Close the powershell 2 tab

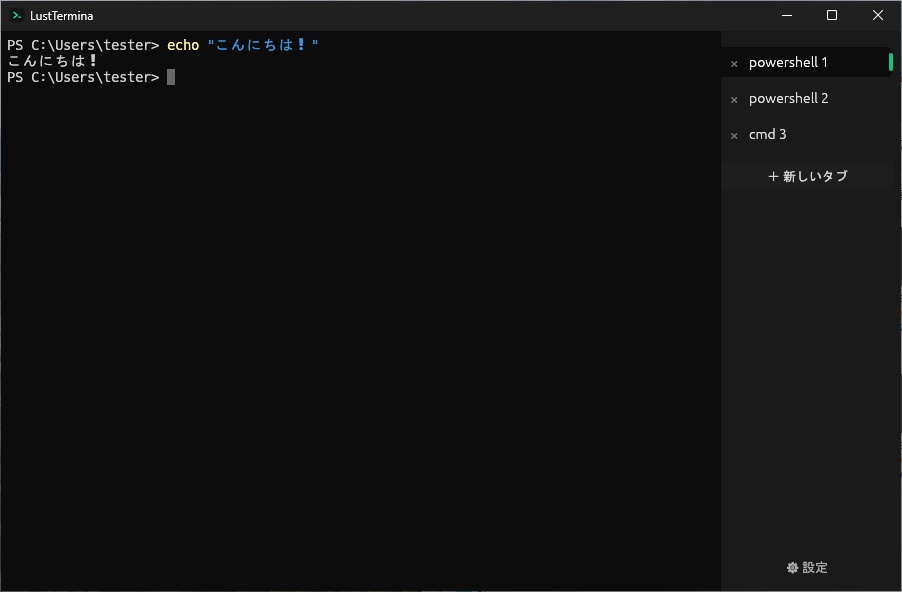pos(734,100)
